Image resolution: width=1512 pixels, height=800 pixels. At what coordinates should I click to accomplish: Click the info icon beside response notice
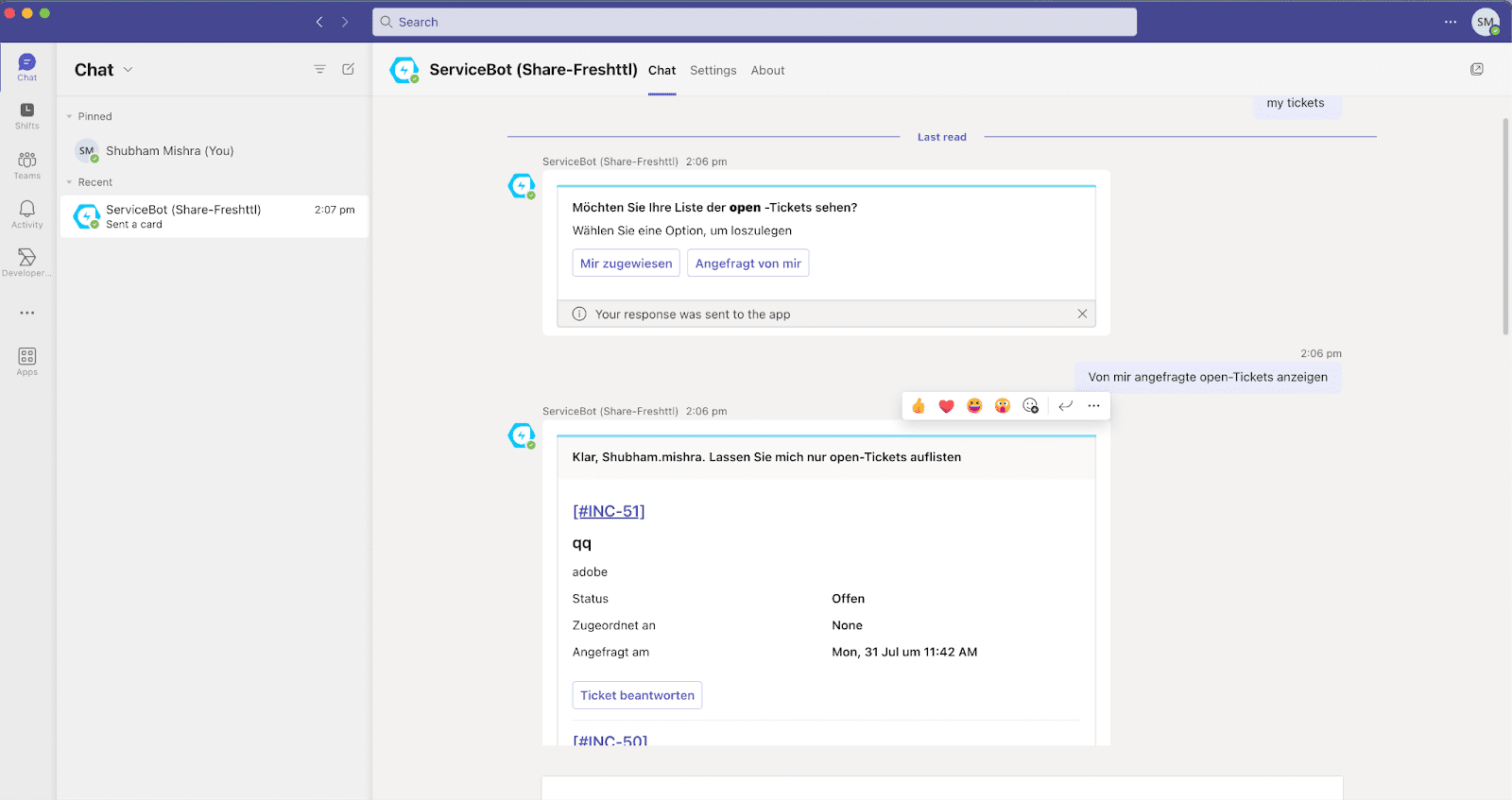pos(579,314)
